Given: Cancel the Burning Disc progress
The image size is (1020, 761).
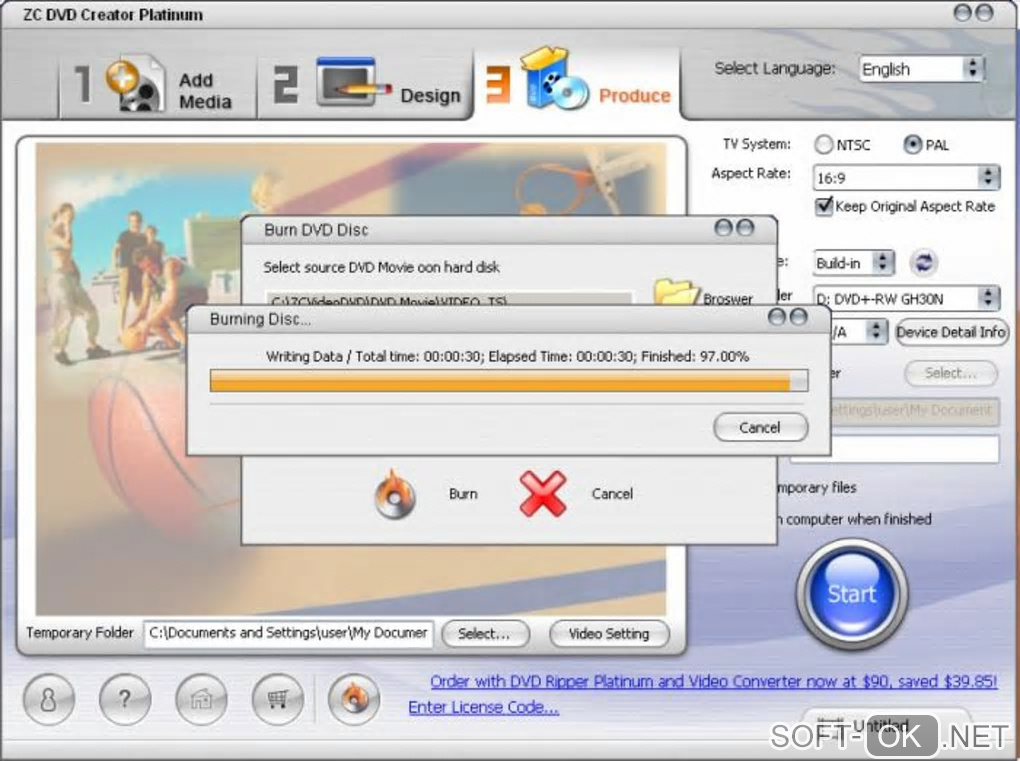Looking at the screenshot, I should 760,427.
